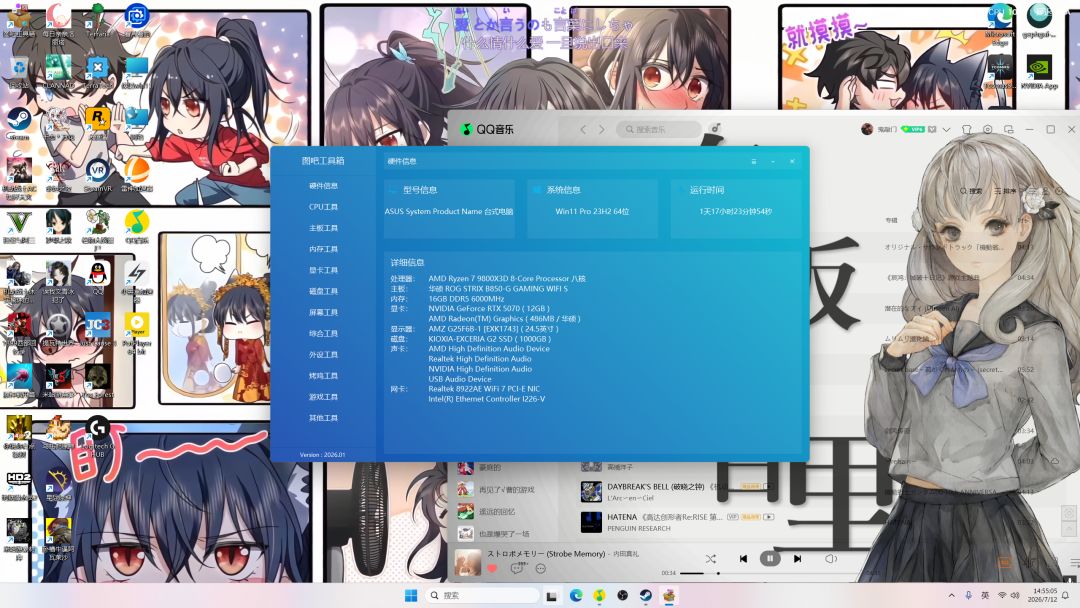Image resolution: width=1080 pixels, height=608 pixels.
Task: Open CPU工具 in the toolbox sidebar
Action: (x=323, y=207)
